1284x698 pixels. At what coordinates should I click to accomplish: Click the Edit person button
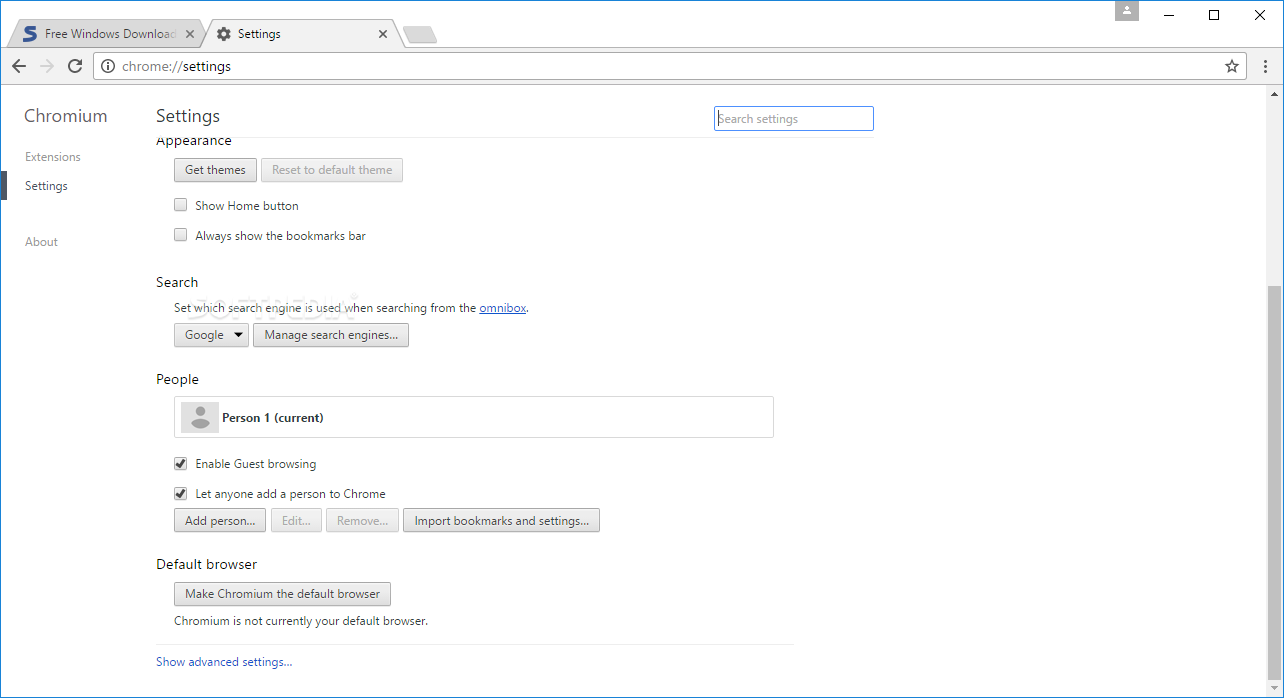click(296, 521)
